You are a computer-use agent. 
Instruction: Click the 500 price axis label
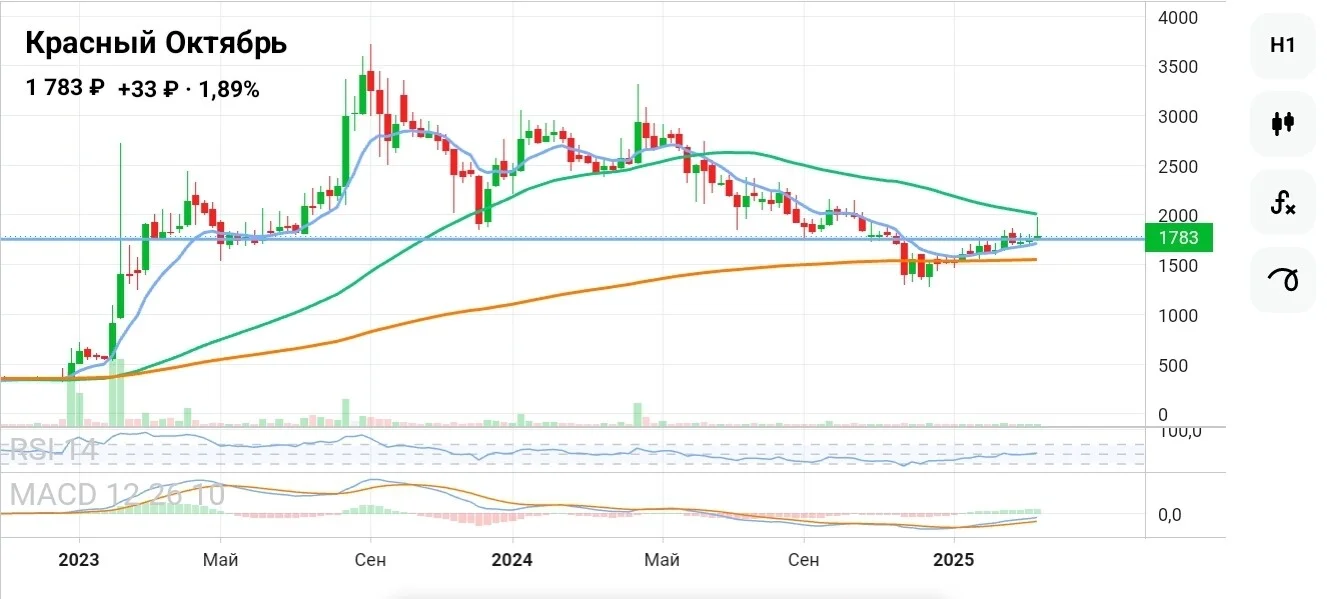pyautogui.click(x=1172, y=366)
